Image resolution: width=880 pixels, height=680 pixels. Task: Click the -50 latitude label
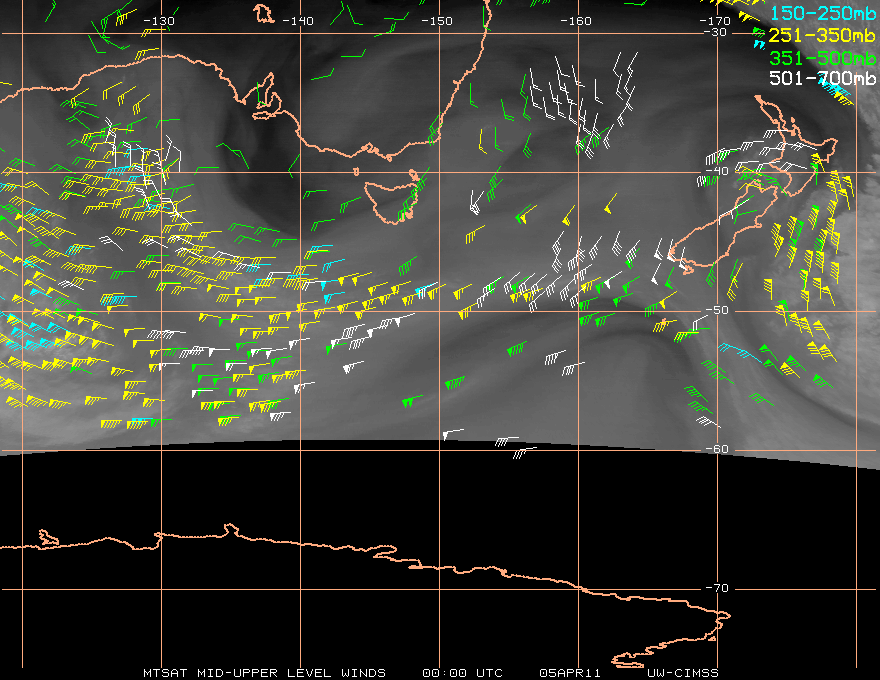point(717,310)
